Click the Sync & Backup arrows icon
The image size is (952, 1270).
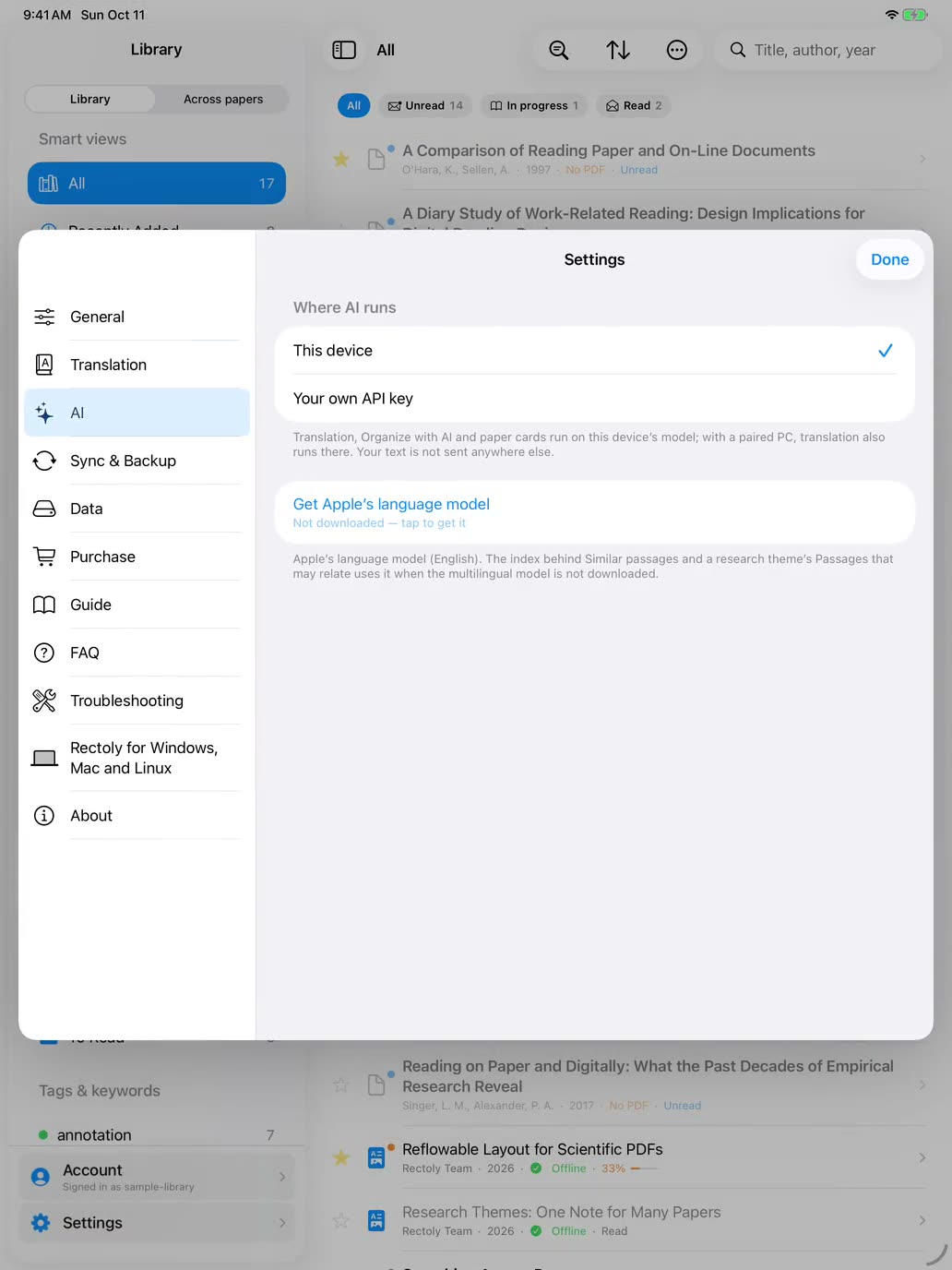(44, 461)
